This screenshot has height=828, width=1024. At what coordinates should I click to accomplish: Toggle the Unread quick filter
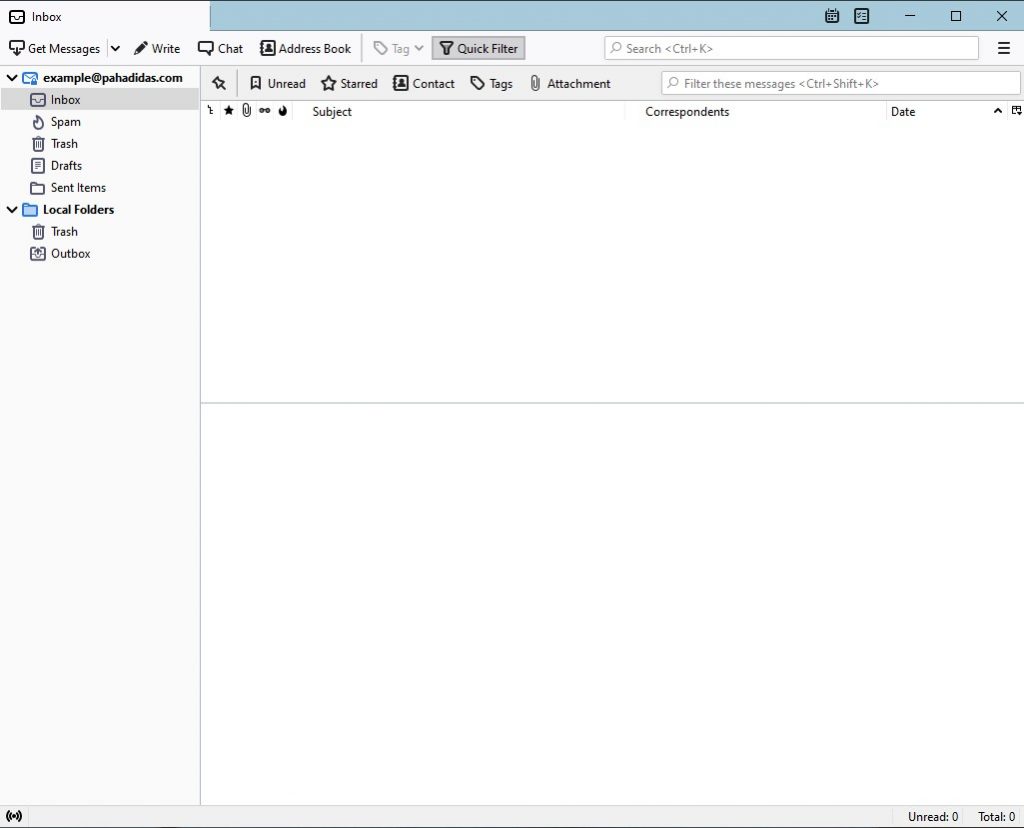click(x=277, y=83)
